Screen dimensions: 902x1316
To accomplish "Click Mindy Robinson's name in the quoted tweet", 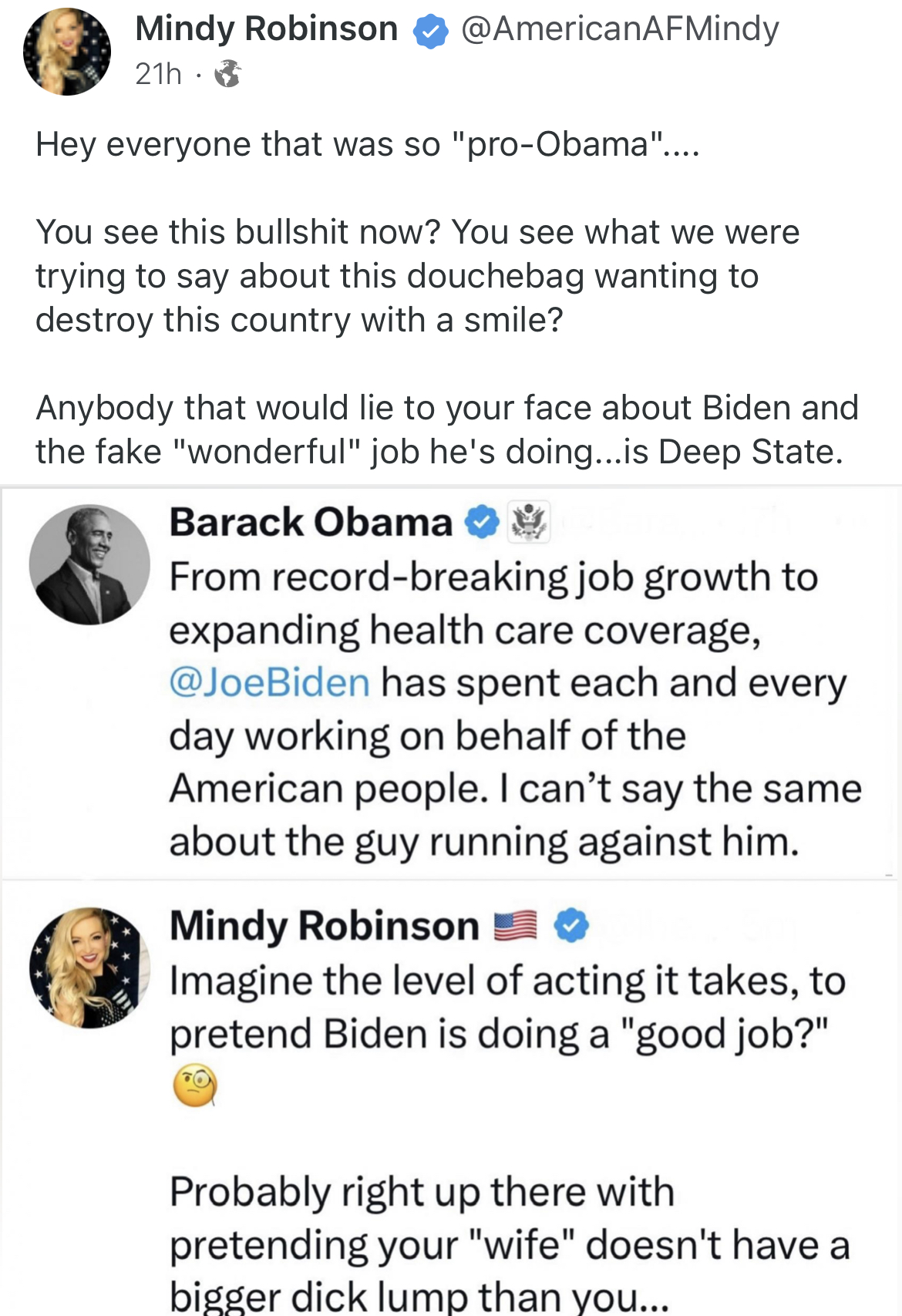I will (324, 925).
